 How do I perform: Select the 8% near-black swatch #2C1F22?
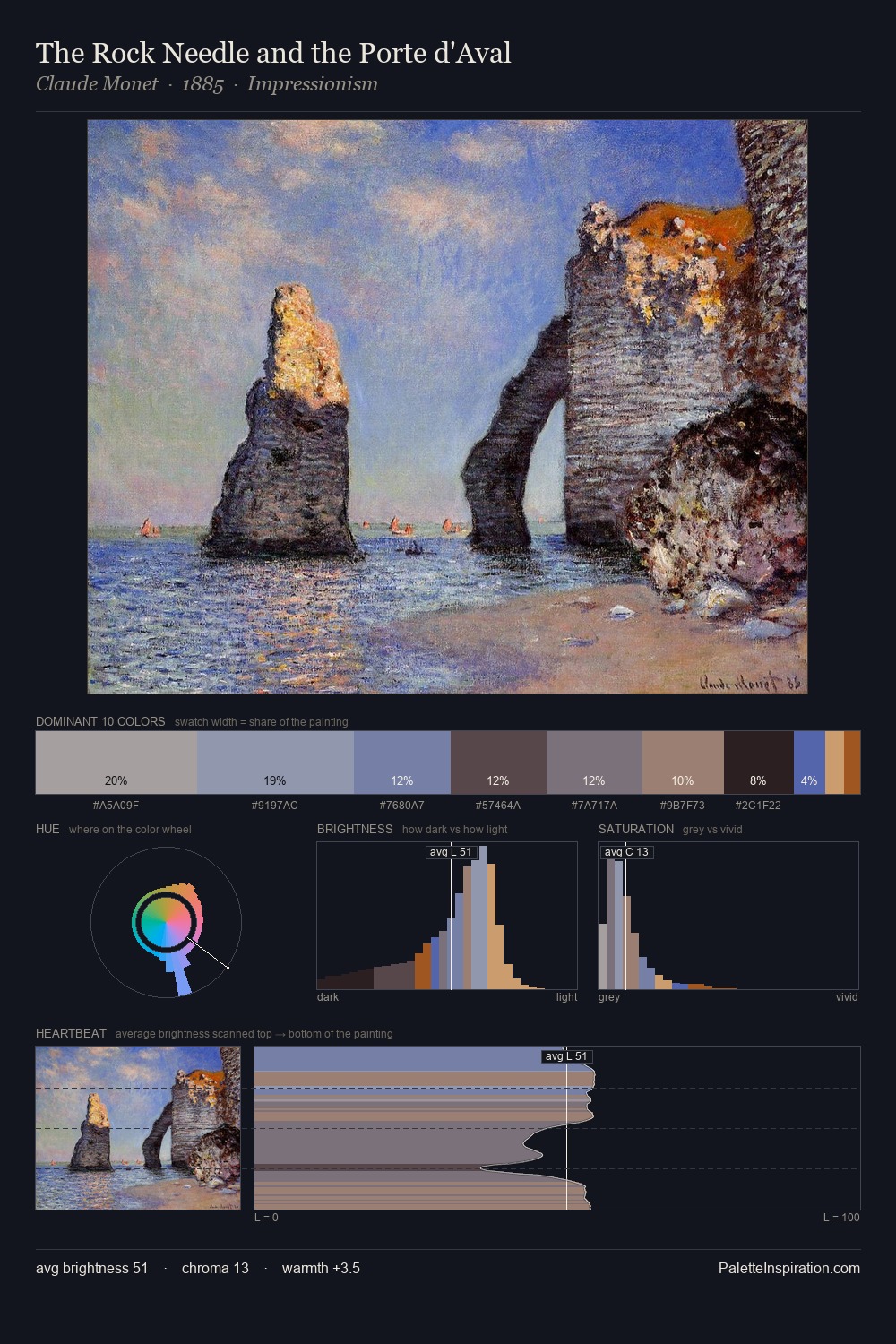[x=759, y=762]
